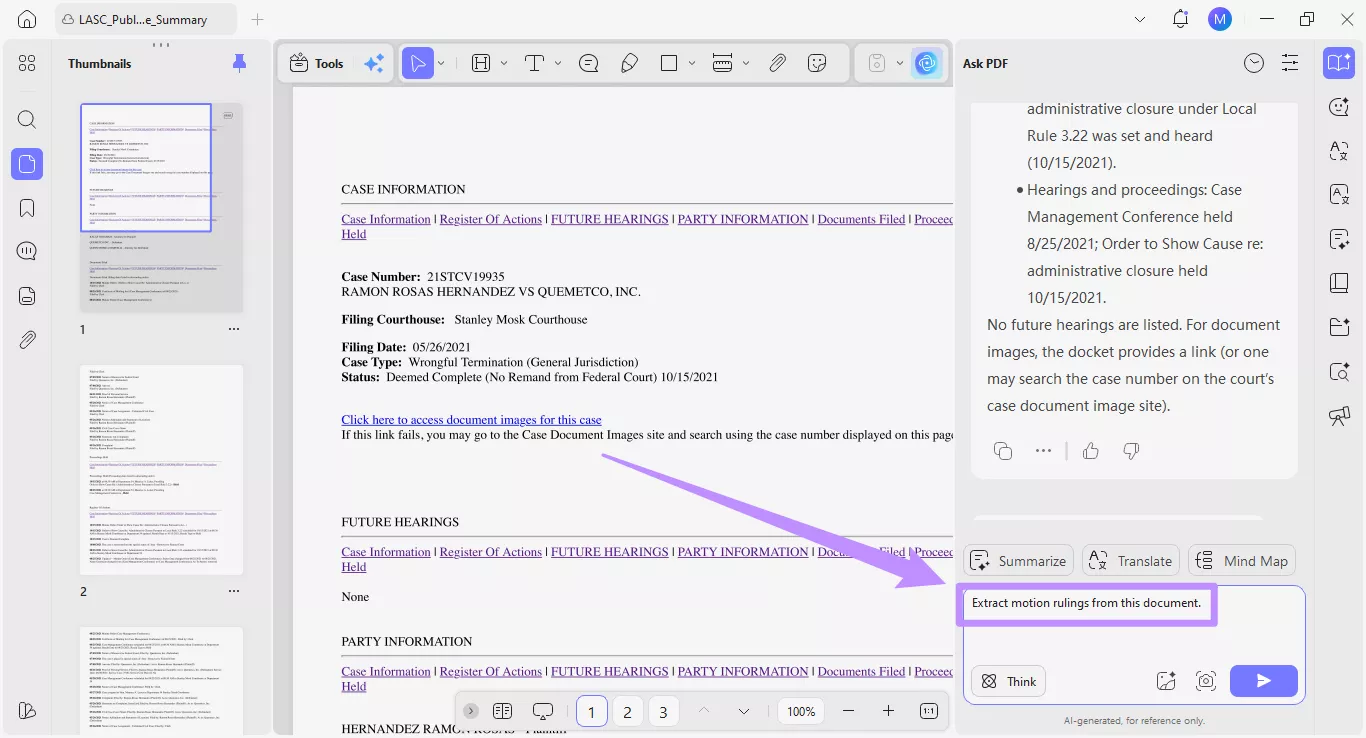Click the search icon in left sidebar
Screen dimensions: 1366x738
click(27, 120)
